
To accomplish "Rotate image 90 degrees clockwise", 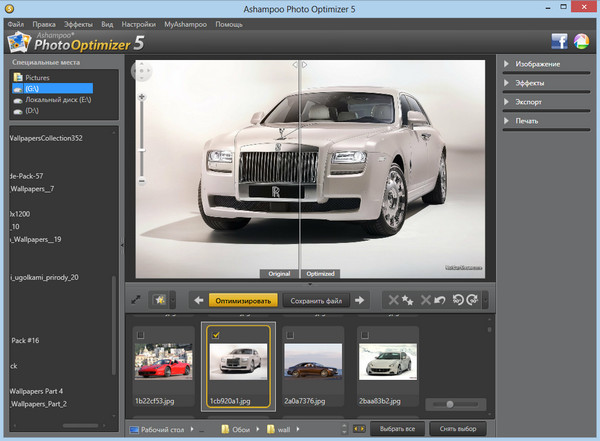I will (x=472, y=300).
